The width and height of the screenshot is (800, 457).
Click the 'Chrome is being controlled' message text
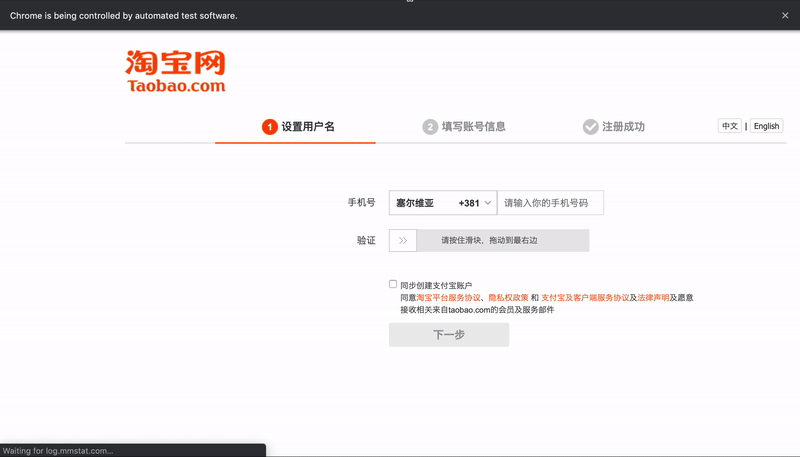coord(123,16)
